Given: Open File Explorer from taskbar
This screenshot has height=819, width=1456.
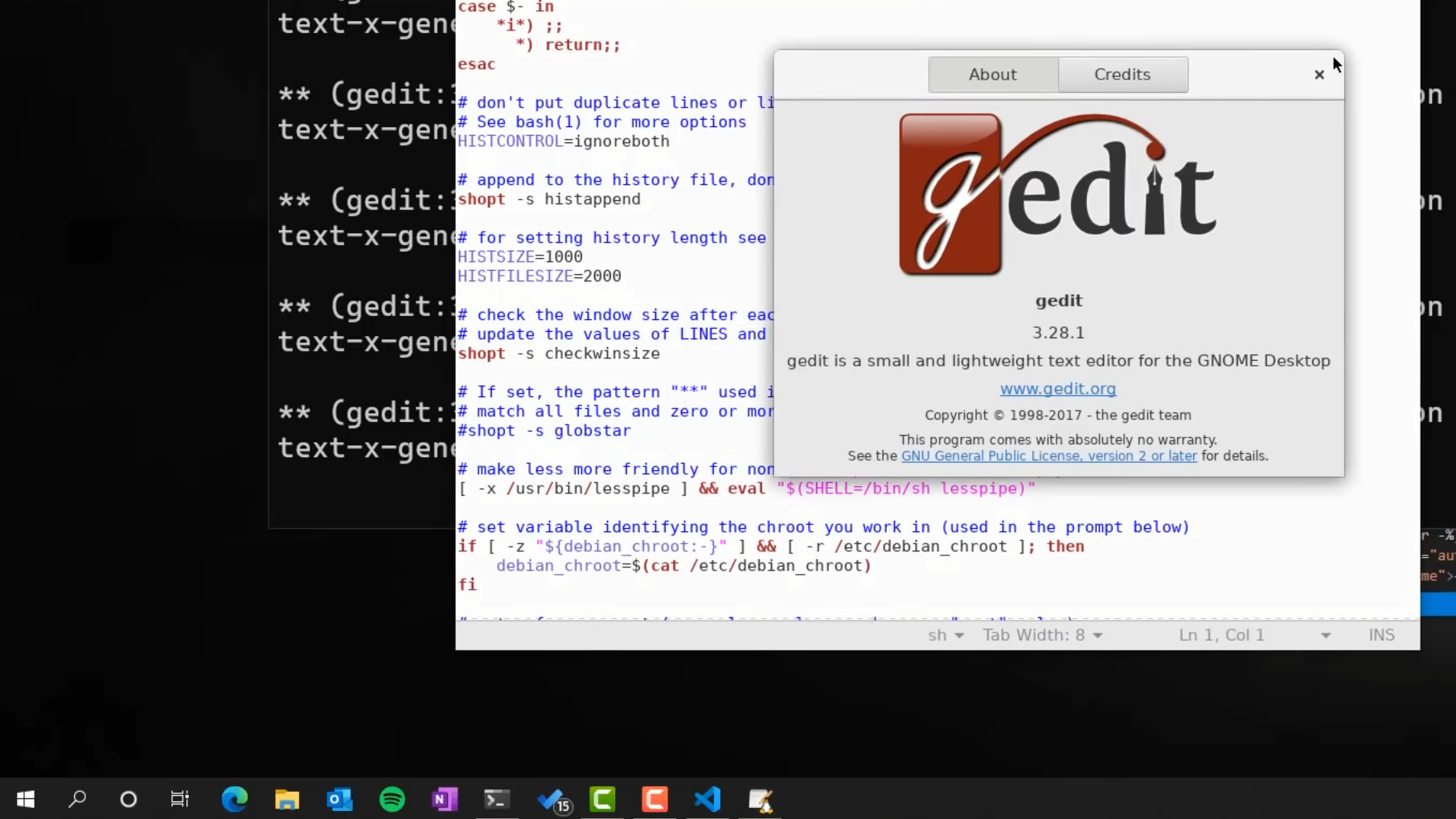Looking at the screenshot, I should (287, 799).
